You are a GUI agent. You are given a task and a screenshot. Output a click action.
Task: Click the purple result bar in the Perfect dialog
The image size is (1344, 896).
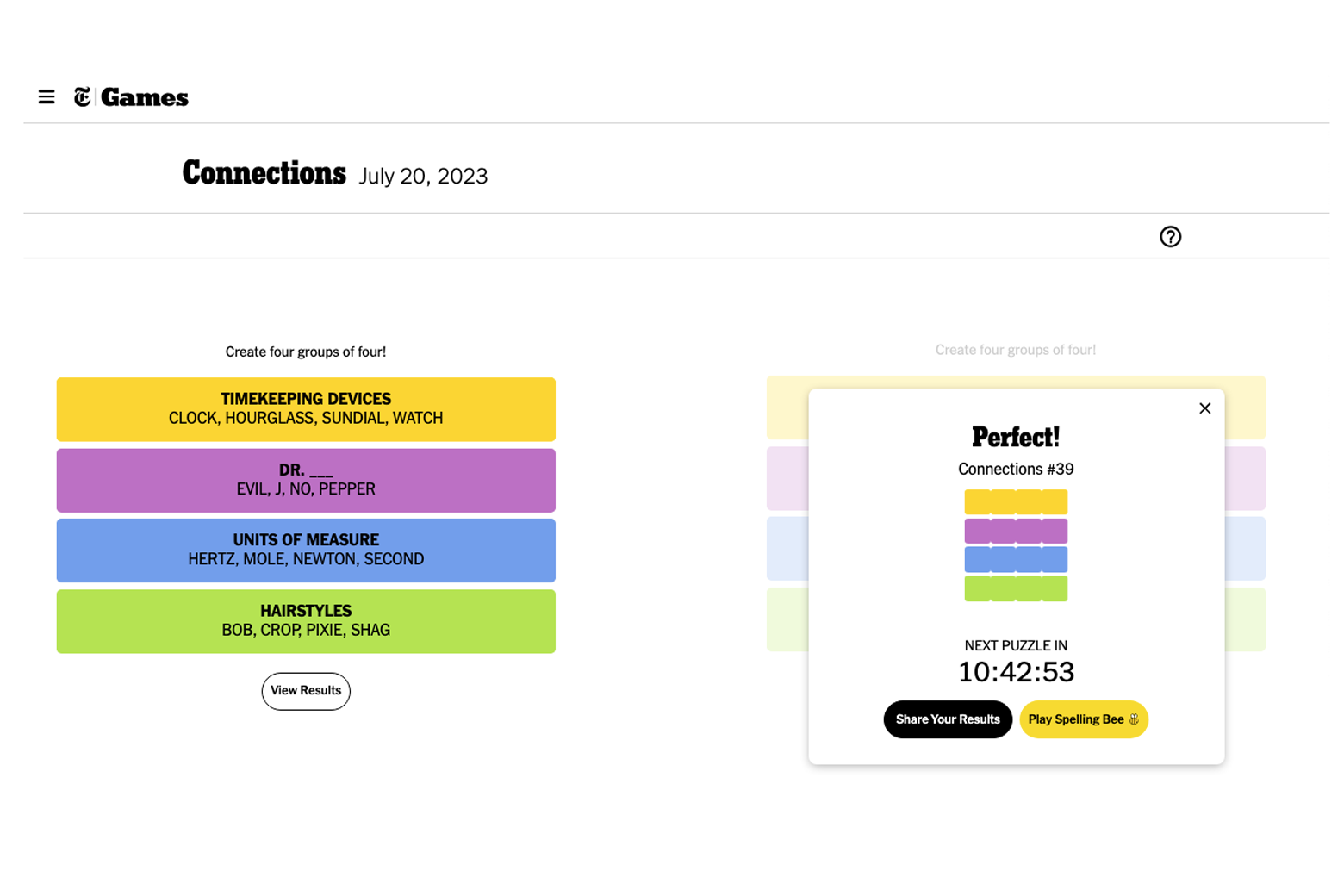click(1016, 531)
